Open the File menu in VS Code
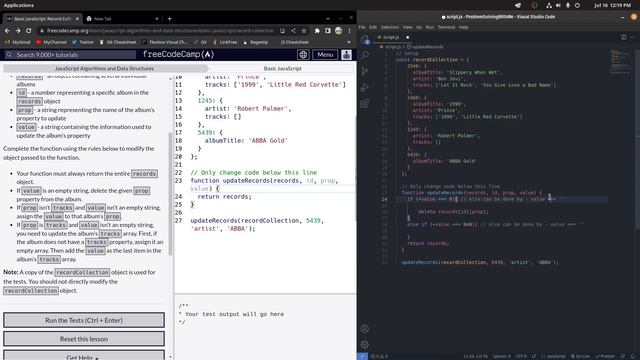640x360 pixels. coord(362,27)
